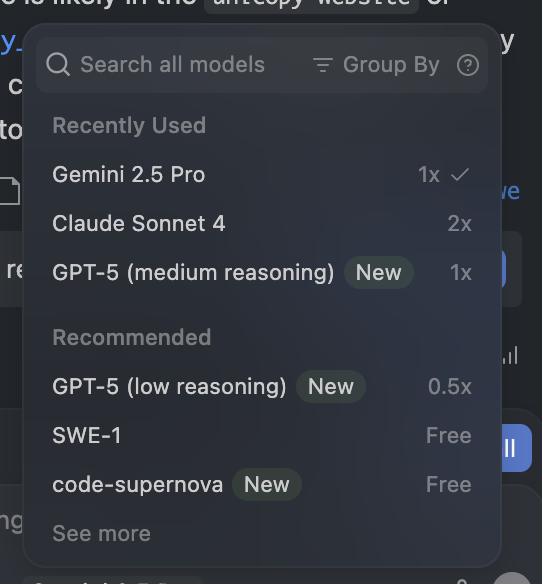This screenshot has height=584, width=542.
Task: Open the Group By dropdown
Action: point(376,65)
